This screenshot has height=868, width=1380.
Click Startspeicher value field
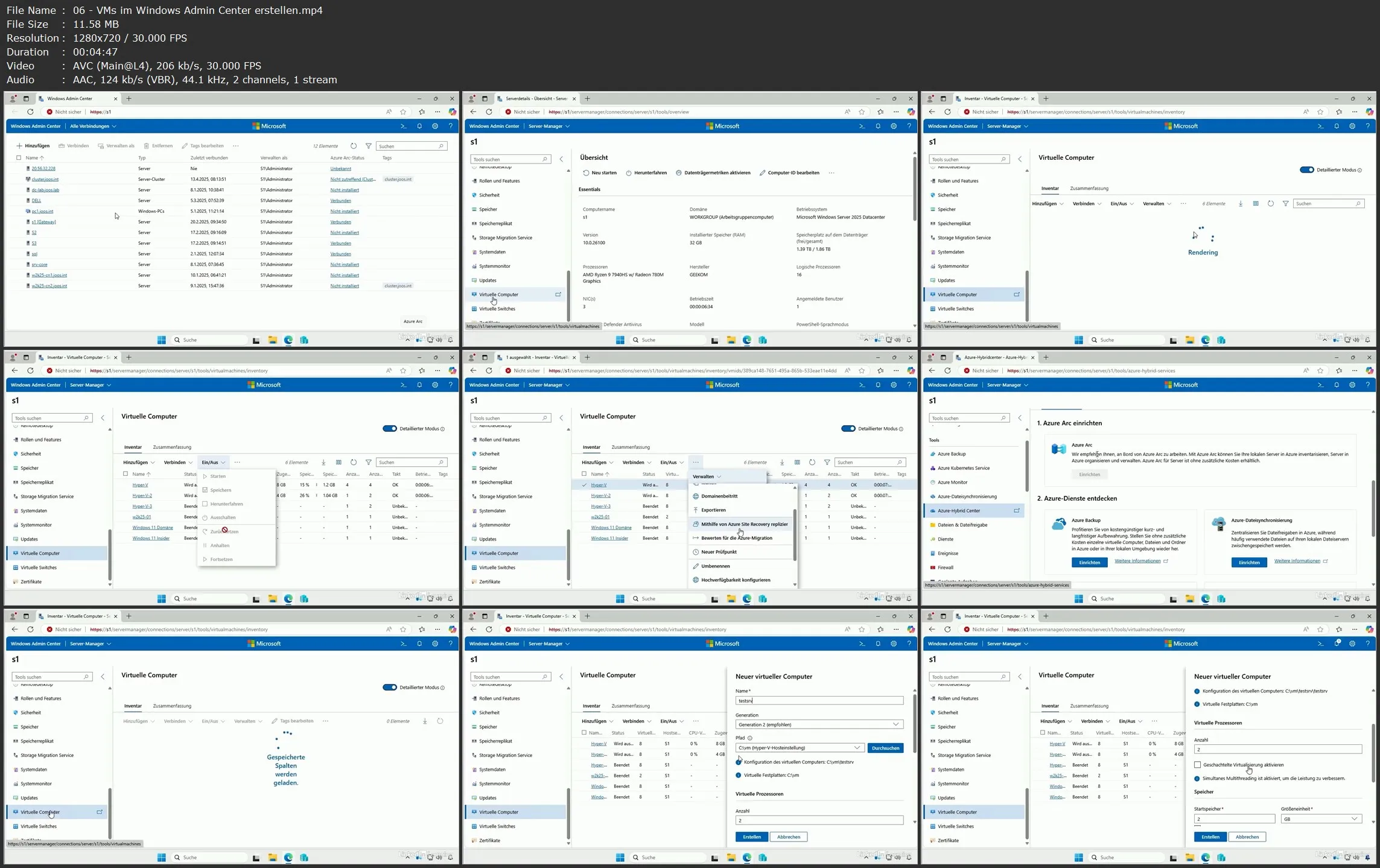(1234, 819)
